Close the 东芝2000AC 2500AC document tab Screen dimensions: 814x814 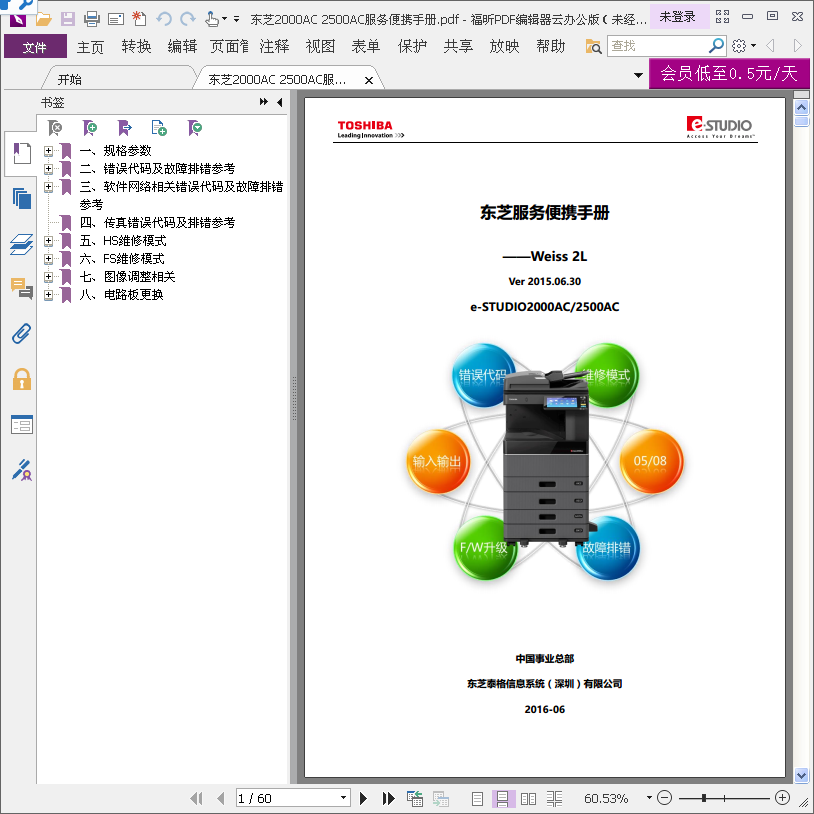pyautogui.click(x=369, y=80)
